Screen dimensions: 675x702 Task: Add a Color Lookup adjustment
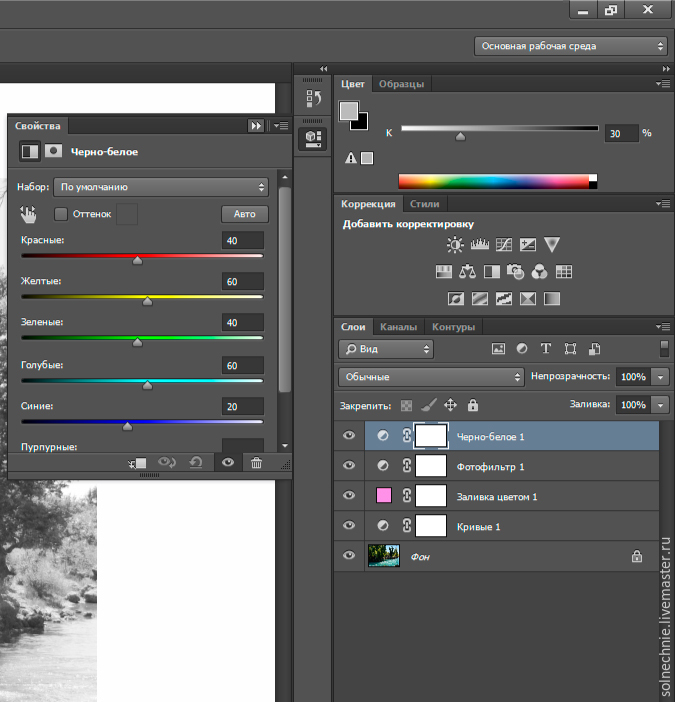(x=564, y=271)
